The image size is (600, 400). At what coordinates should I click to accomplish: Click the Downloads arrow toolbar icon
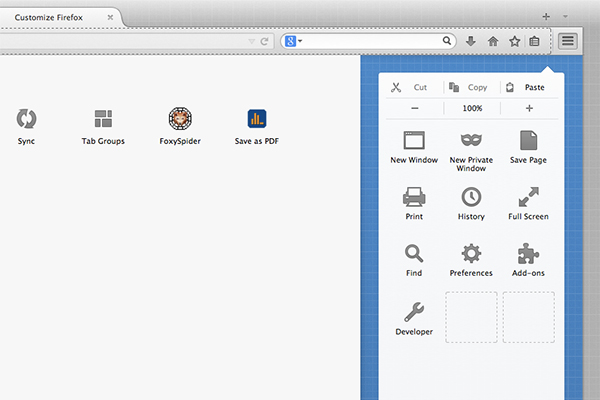[471, 41]
